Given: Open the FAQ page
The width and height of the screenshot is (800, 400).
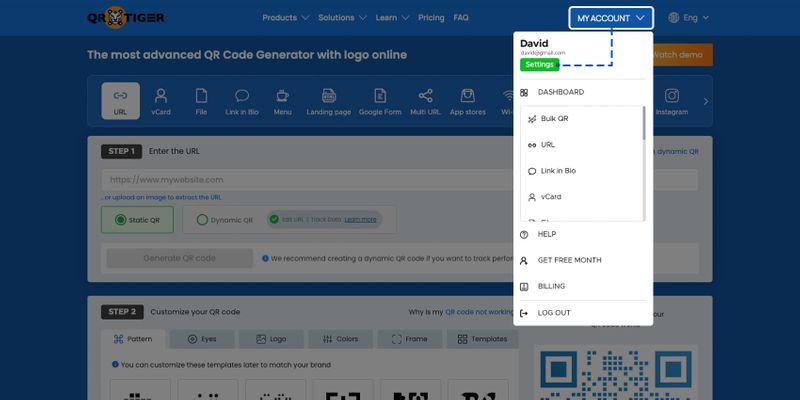Looking at the screenshot, I should (461, 18).
